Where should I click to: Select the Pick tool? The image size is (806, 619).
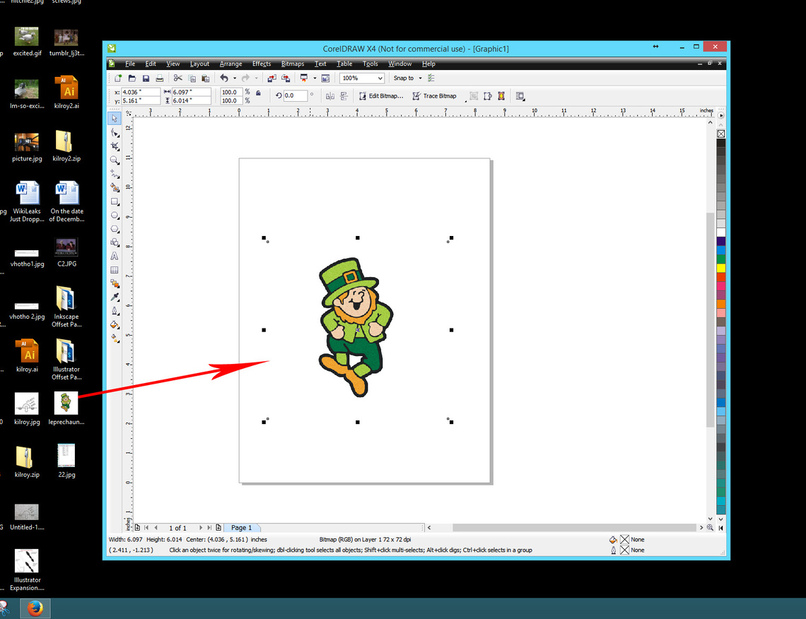click(x=116, y=118)
